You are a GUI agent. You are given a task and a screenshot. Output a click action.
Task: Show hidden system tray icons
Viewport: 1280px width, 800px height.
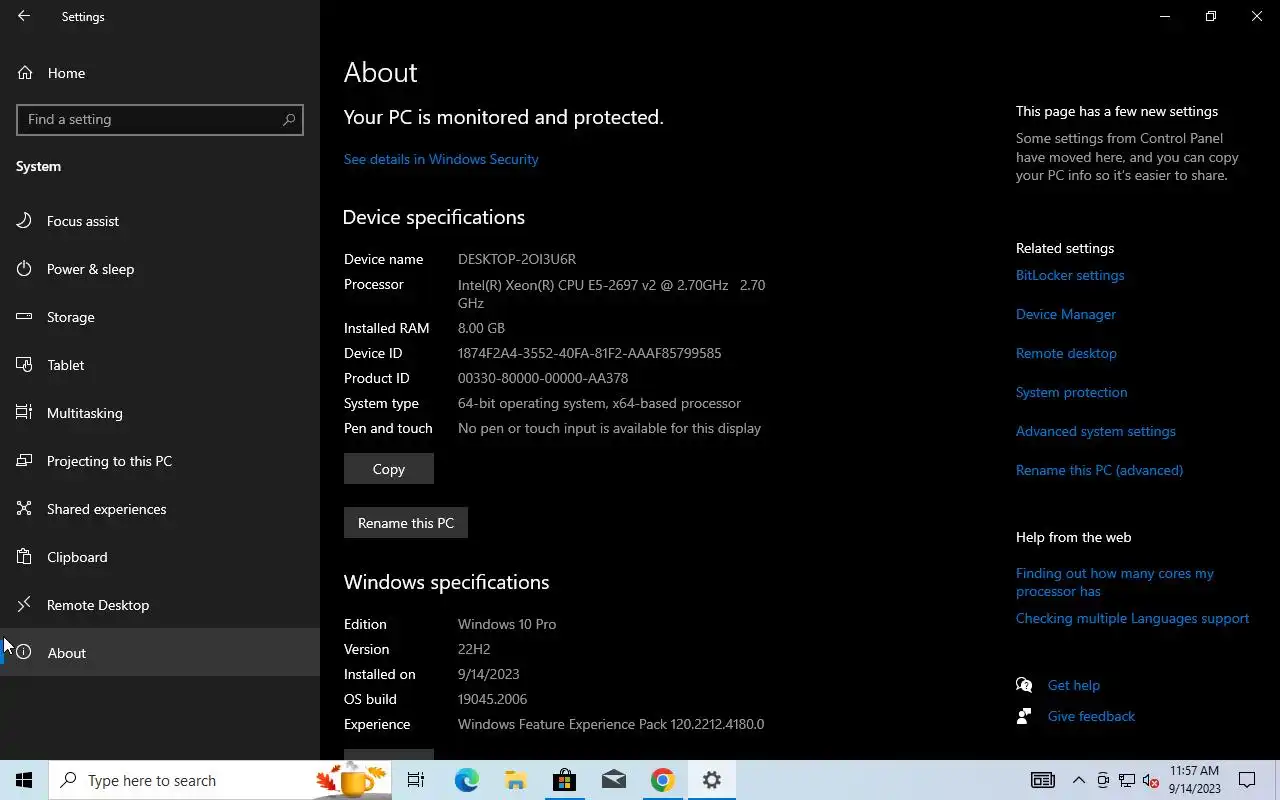click(1079, 780)
